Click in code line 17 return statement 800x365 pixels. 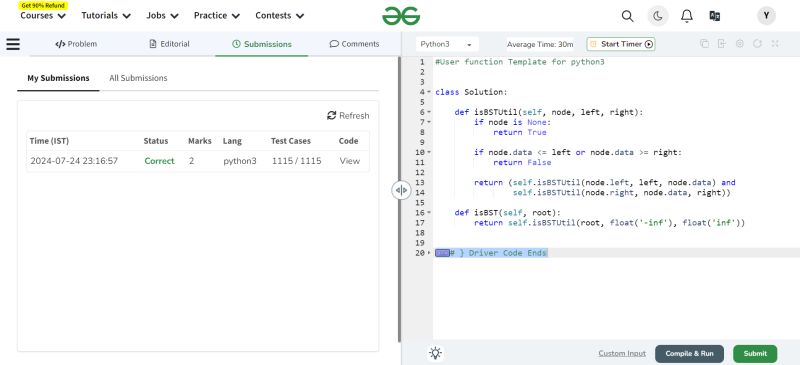(x=609, y=223)
